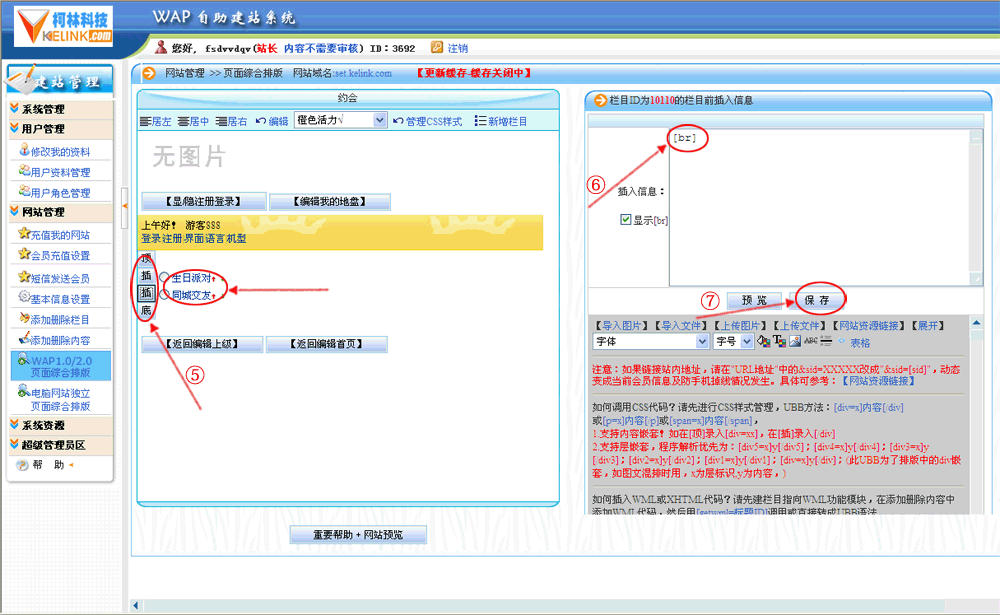This screenshot has width=1000, height=615.
Task: Collapse the 网站管理 sidebar section
Action: (61, 212)
